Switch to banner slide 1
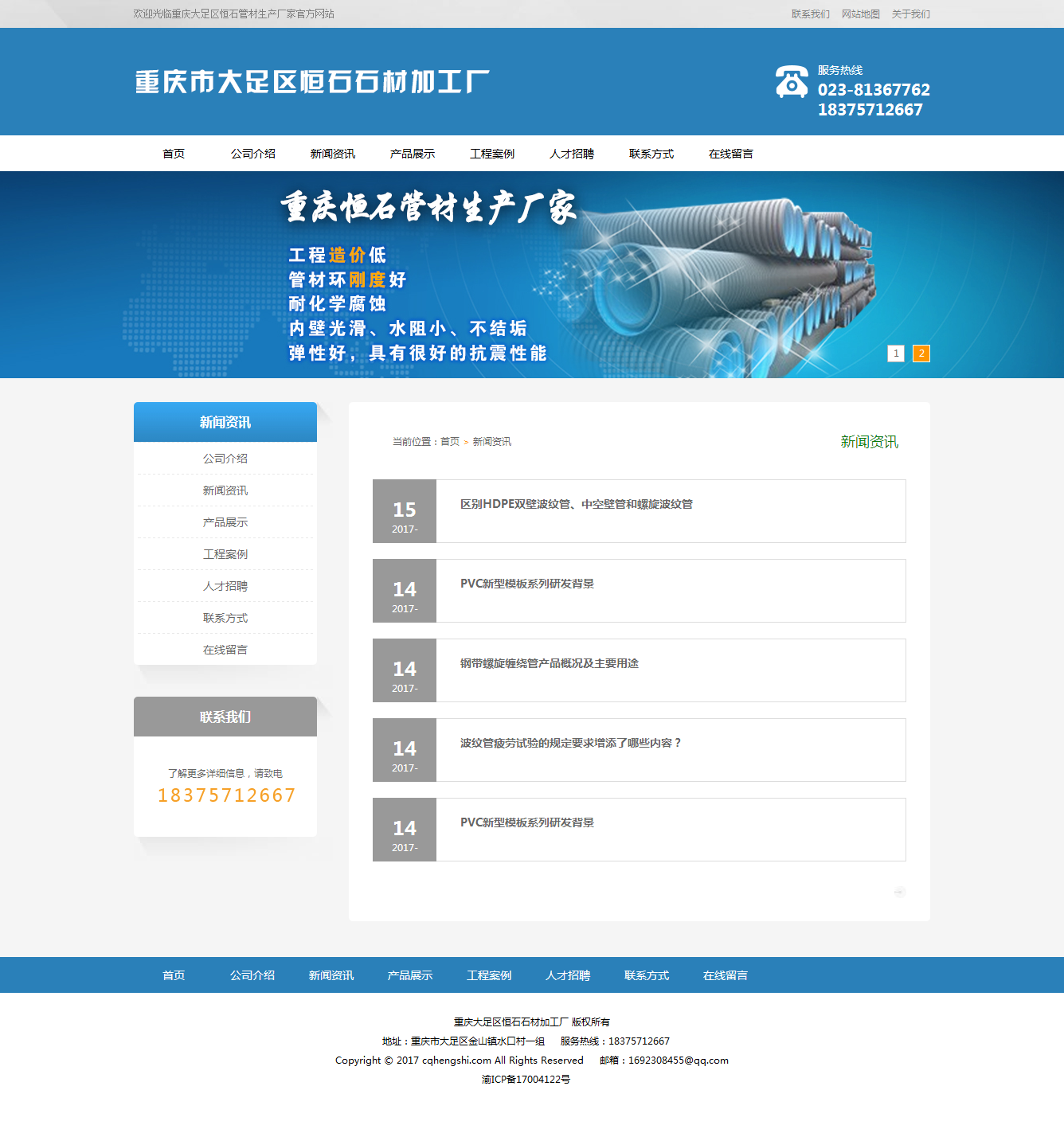Screen dimensions: 1064x1129 (896, 354)
